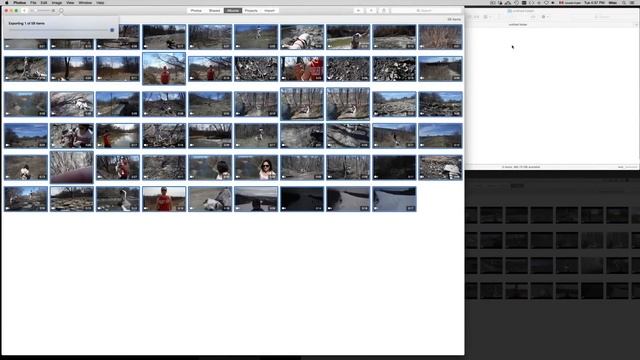Select the enlarged red-shirt person under blue sky thumbnail

[x=164, y=69]
